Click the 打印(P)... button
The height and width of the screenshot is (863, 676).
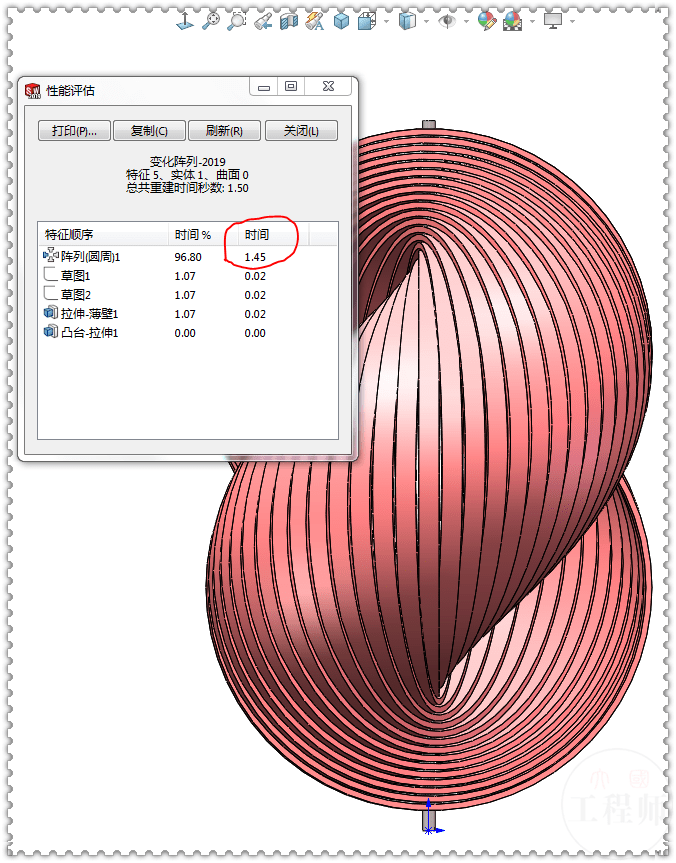point(74,131)
